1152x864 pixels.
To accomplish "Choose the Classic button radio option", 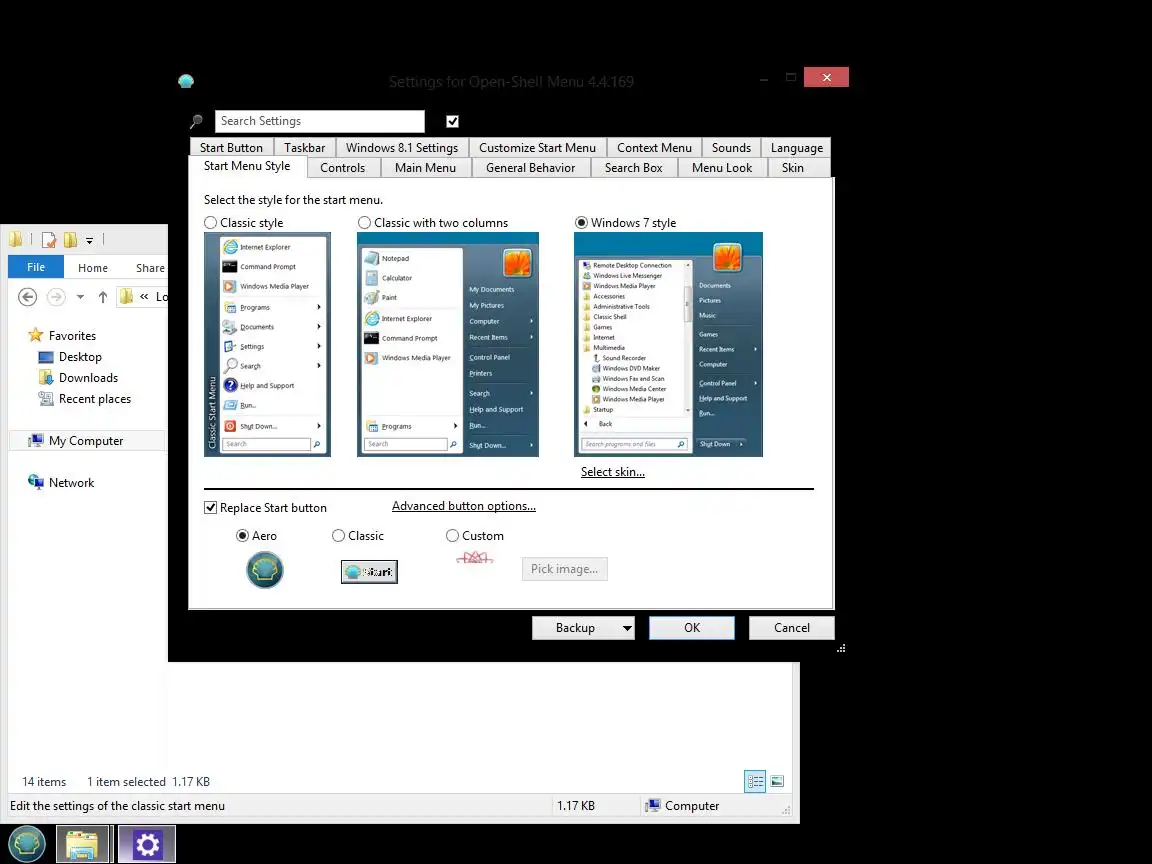I will pos(339,536).
